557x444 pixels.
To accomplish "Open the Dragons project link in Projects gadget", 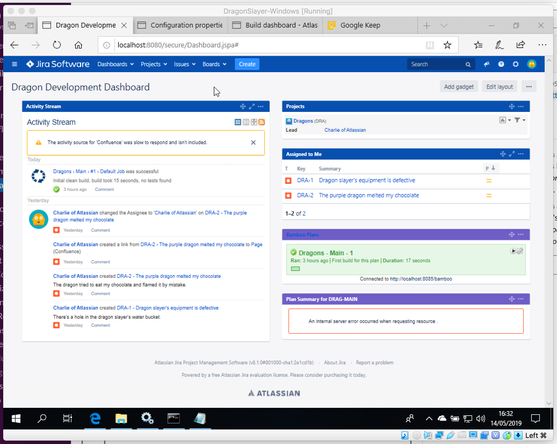I will pyautogui.click(x=303, y=121).
